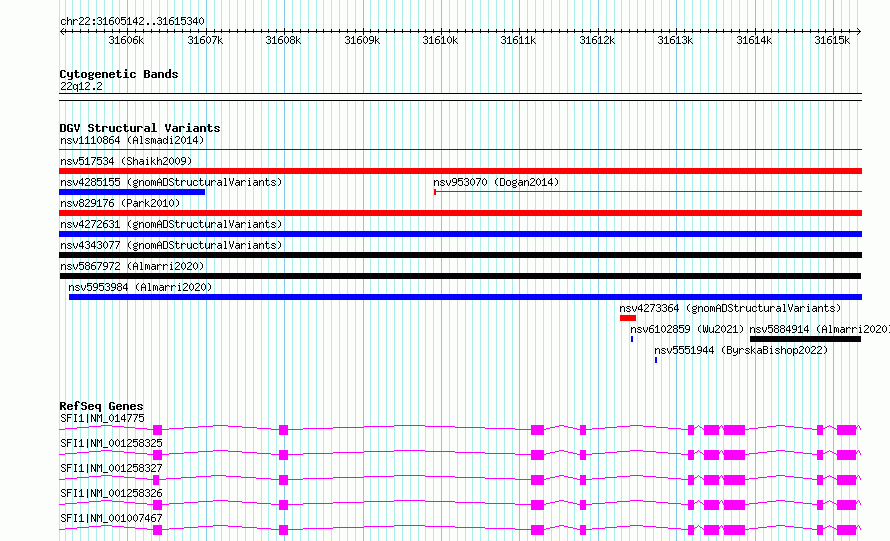Click the 31615k ruler tick label
The image size is (890, 541).
coord(832,40)
